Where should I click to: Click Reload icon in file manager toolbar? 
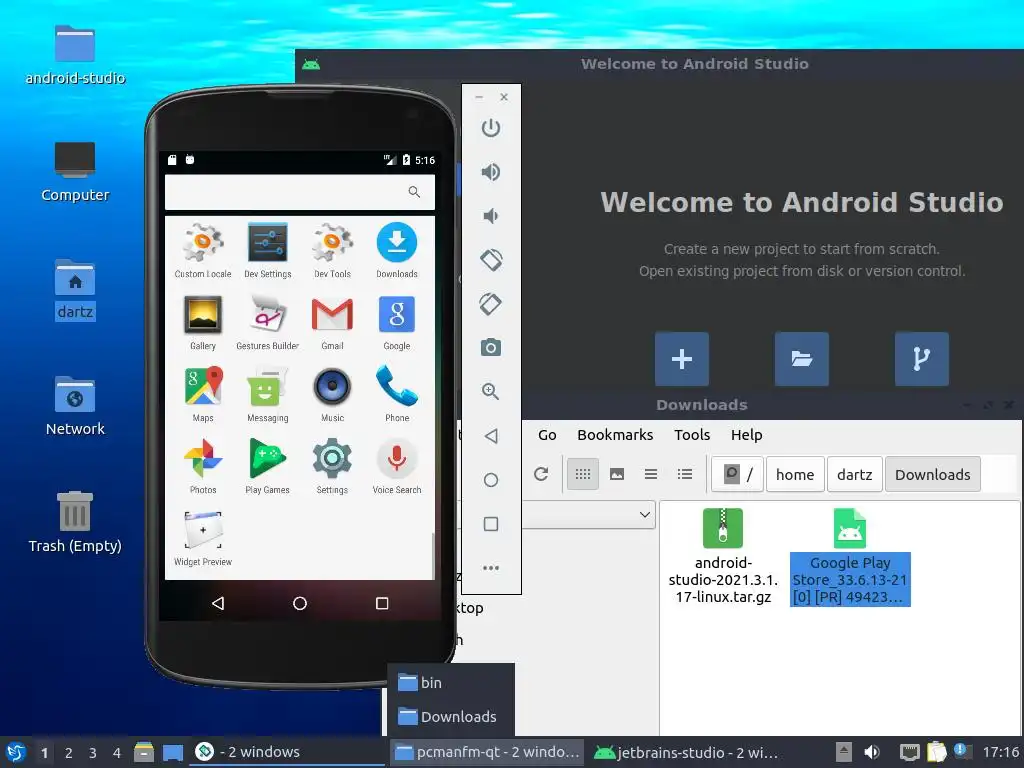coord(541,474)
